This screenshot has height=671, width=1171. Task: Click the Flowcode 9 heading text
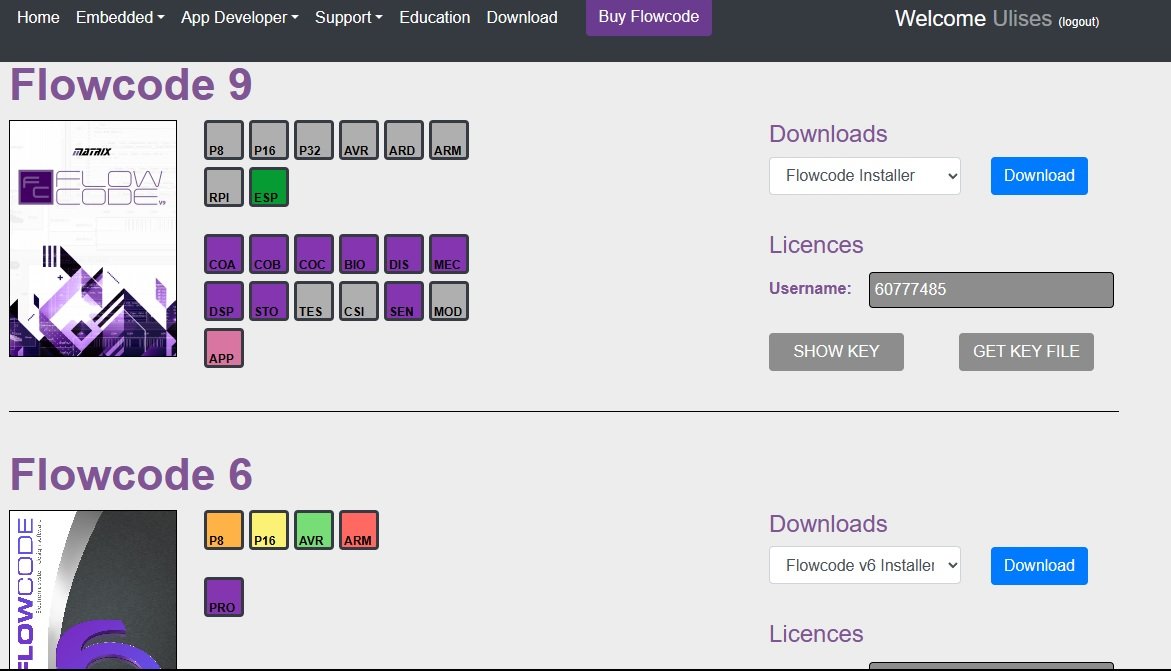tap(131, 84)
